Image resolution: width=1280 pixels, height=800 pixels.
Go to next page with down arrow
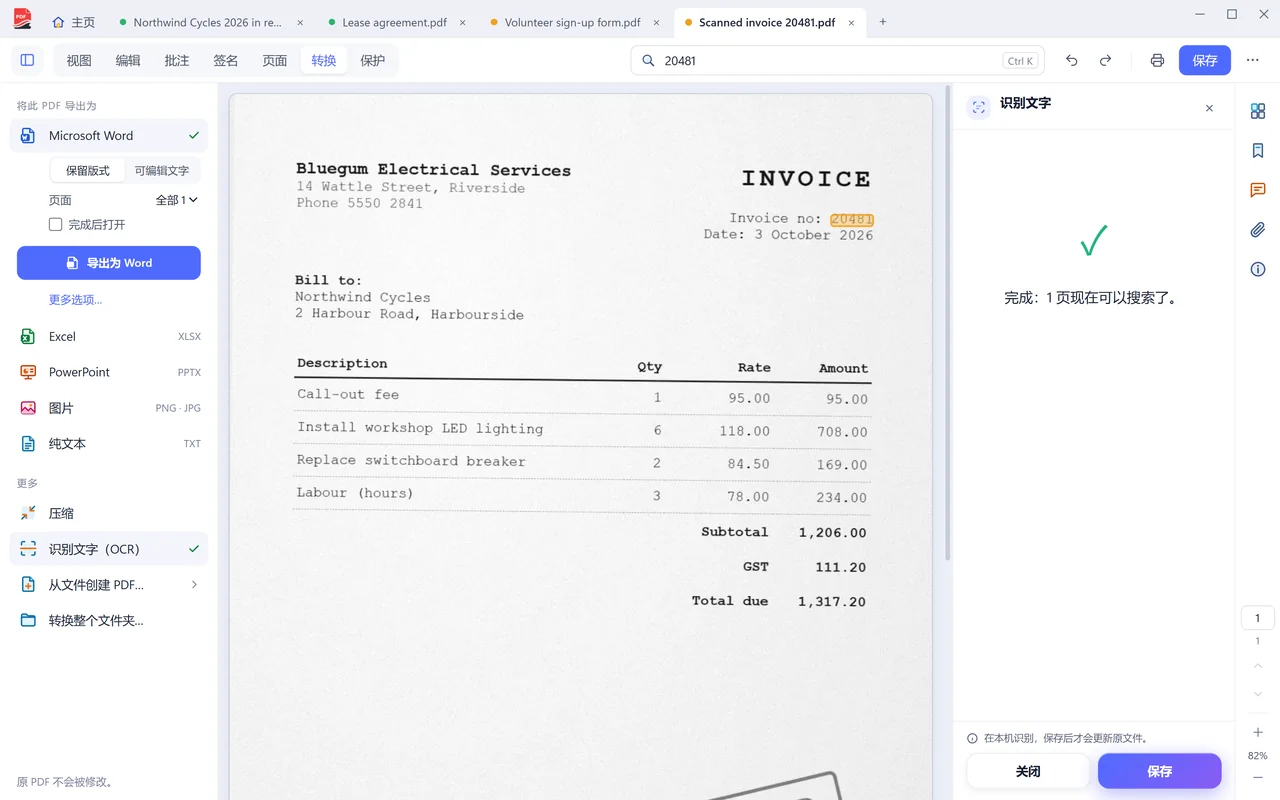[x=1258, y=694]
